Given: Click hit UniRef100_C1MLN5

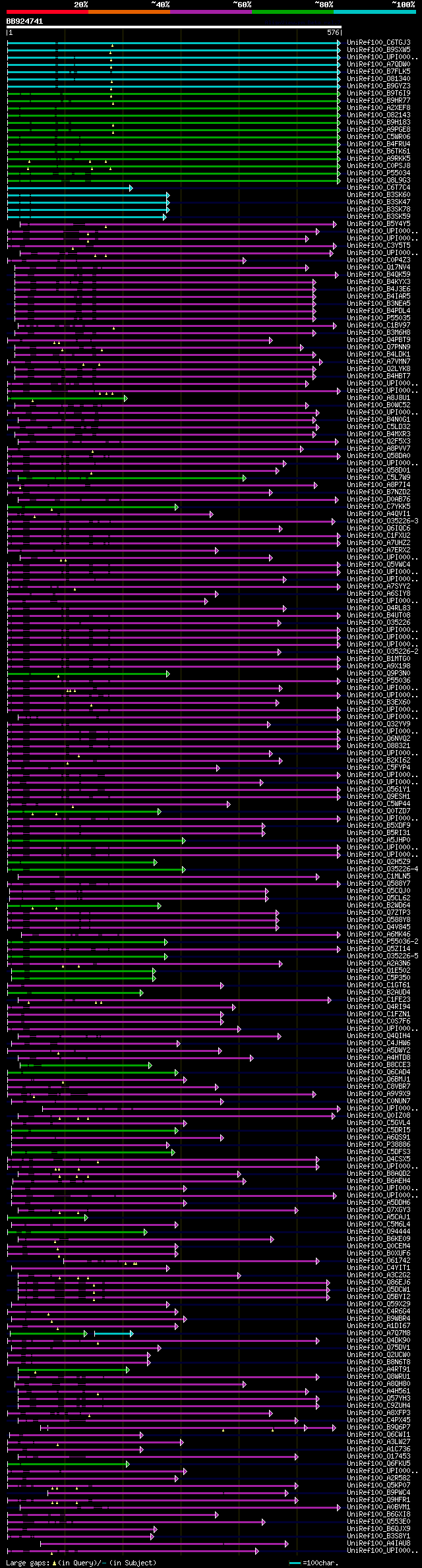Looking at the screenshot, I should tap(378, 877).
